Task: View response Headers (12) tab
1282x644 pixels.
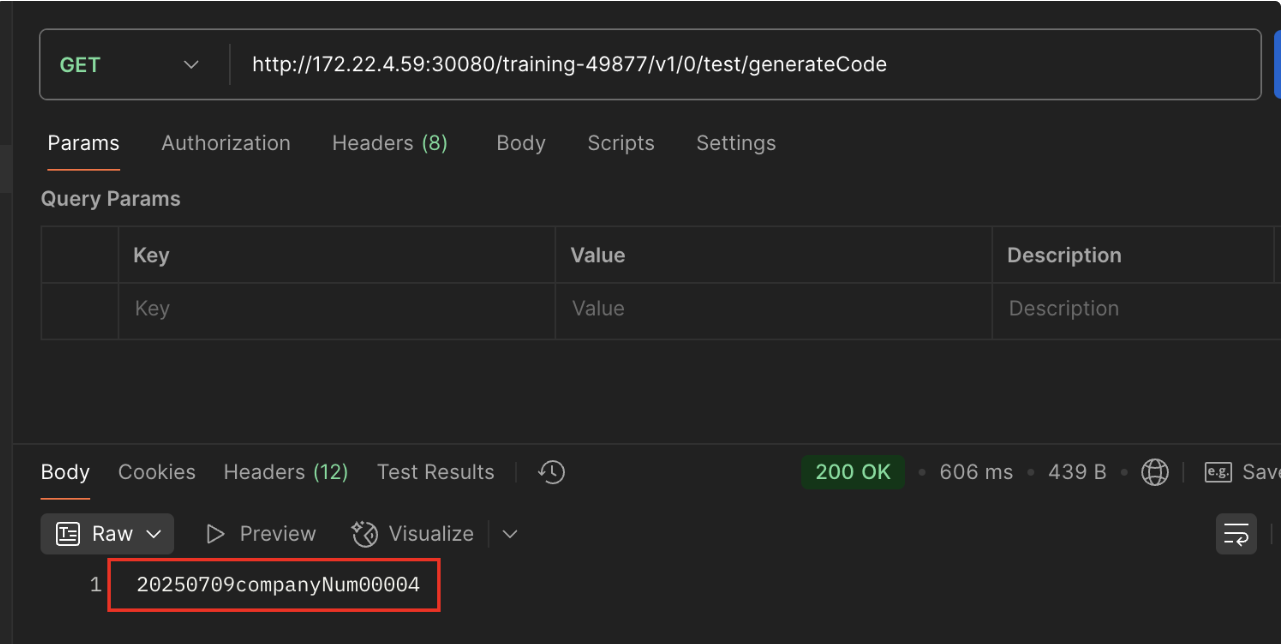Action: (285, 472)
